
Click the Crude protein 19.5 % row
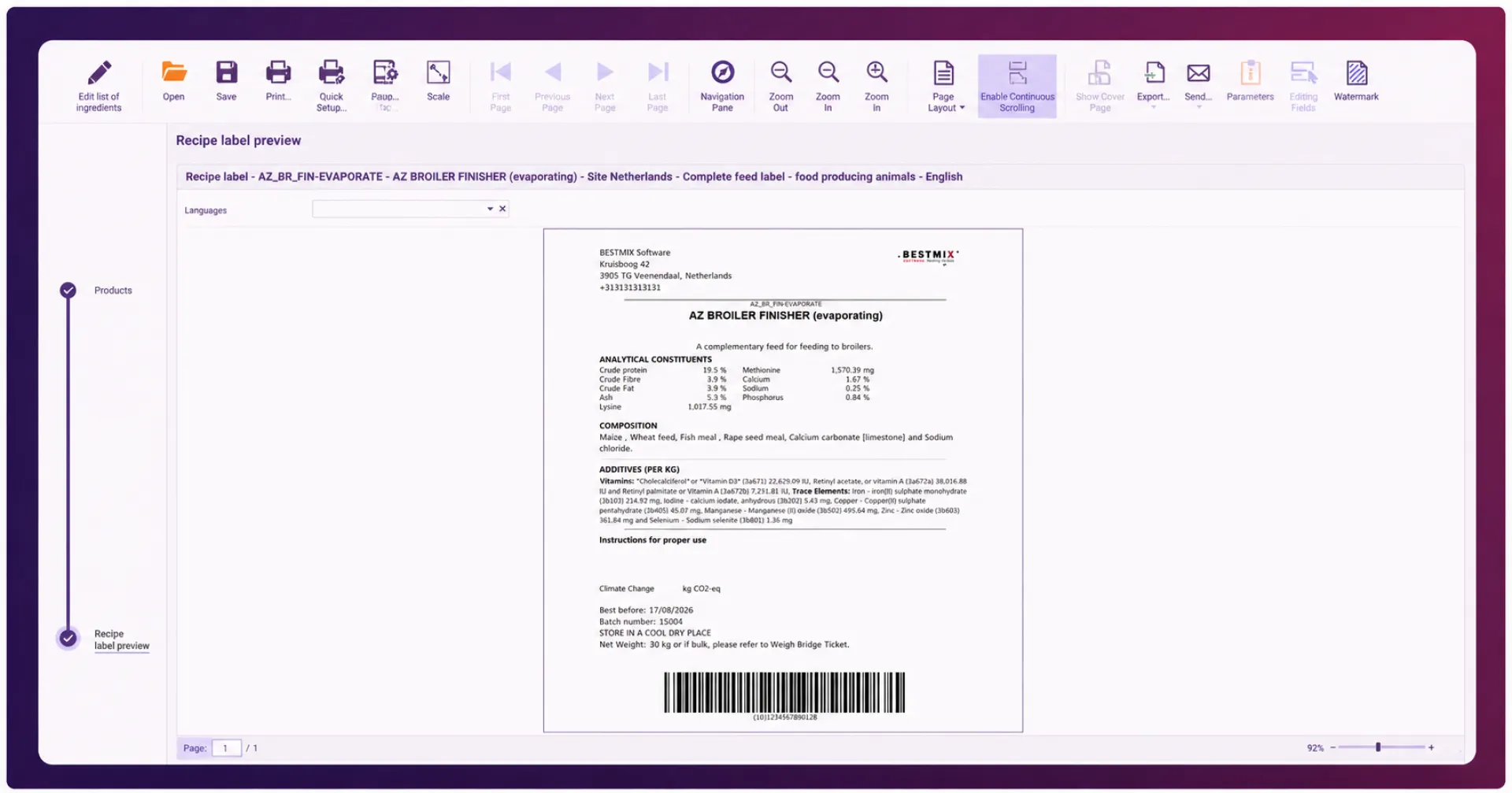coord(662,370)
